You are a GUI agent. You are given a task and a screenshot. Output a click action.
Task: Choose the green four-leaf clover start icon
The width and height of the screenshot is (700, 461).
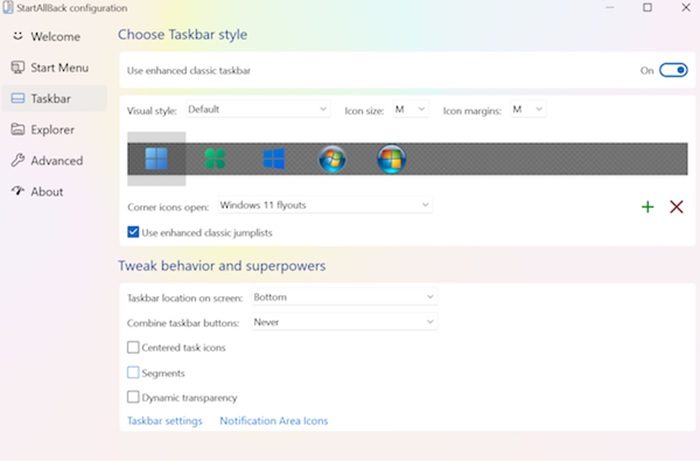click(215, 158)
